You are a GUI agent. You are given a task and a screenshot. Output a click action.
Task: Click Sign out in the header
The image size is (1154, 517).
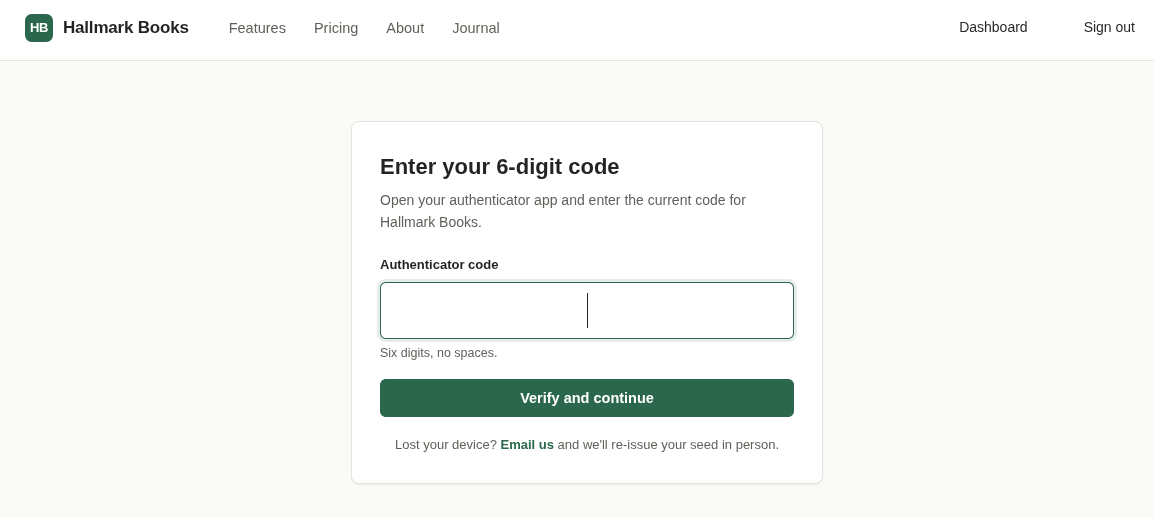point(1108,27)
